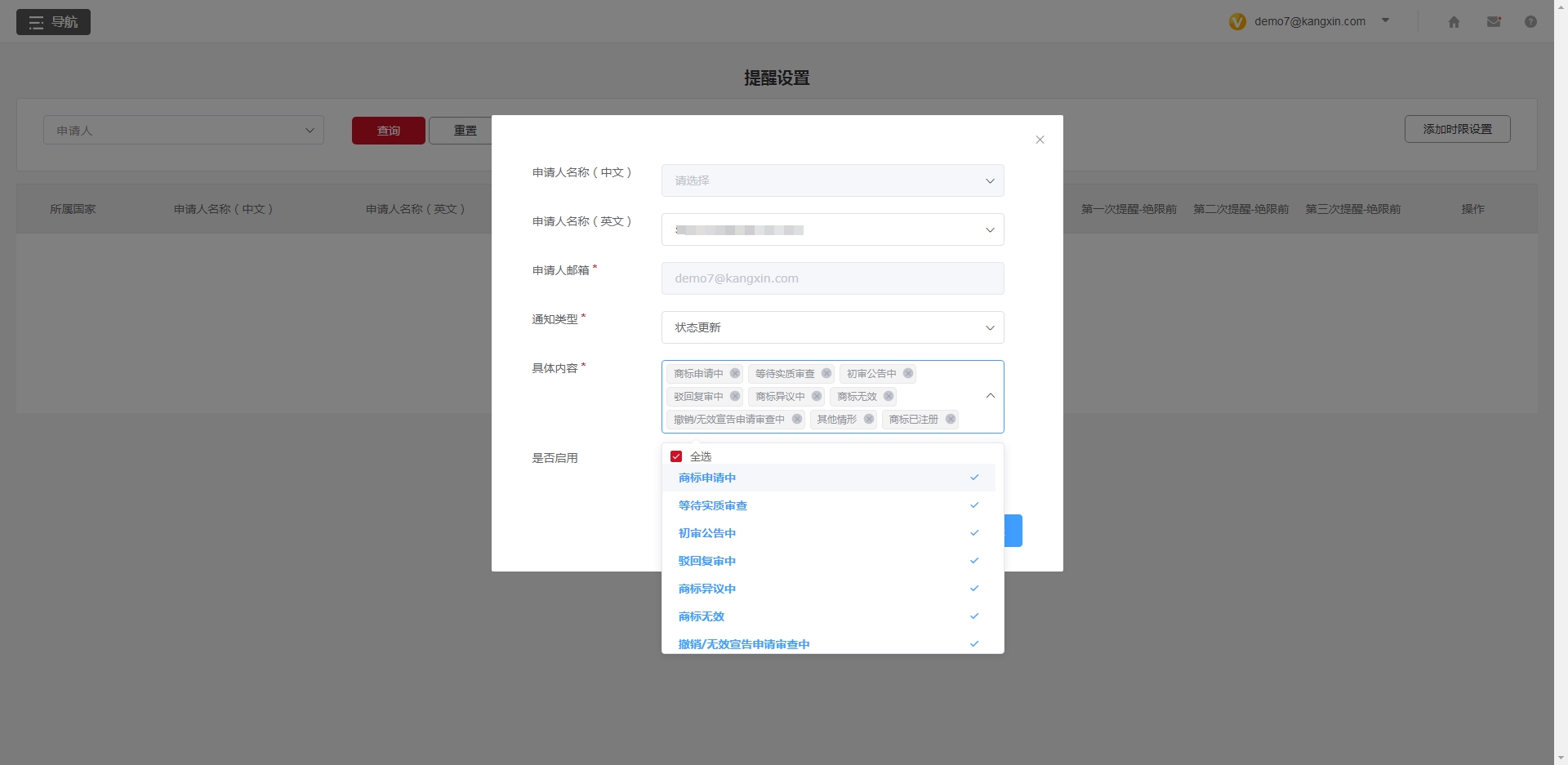Remove the 商标无效 tag
The image size is (1568, 765).
pos(889,396)
